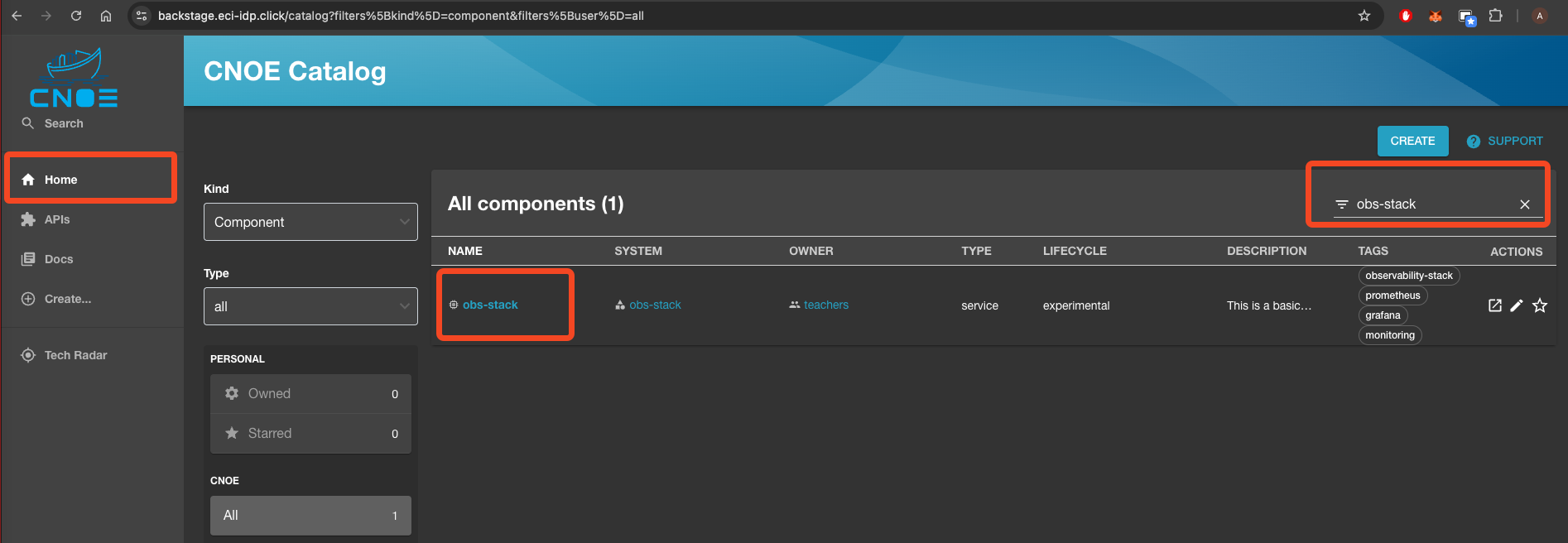Open Docs from the sidebar
This screenshot has width=1568, height=543.
tap(58, 259)
